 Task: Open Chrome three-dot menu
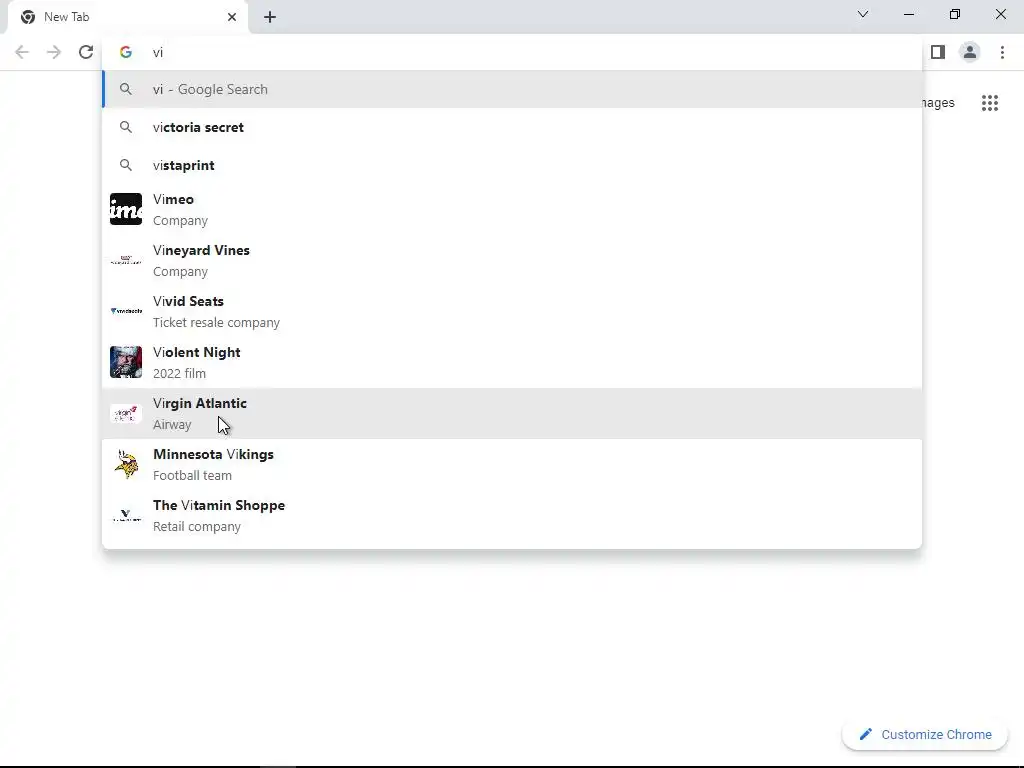pyautogui.click(x=1002, y=52)
